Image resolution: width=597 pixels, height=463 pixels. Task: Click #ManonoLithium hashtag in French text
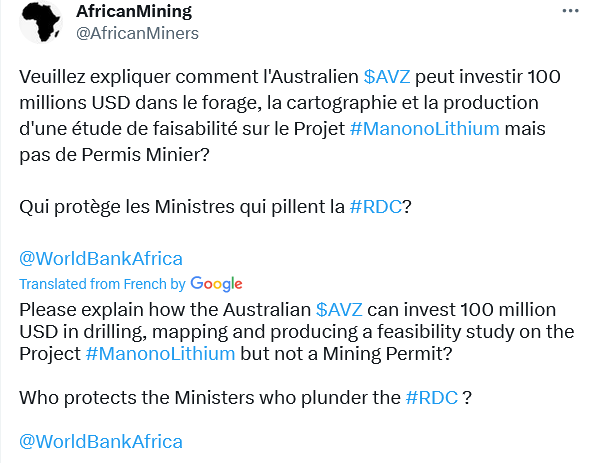coord(425,129)
